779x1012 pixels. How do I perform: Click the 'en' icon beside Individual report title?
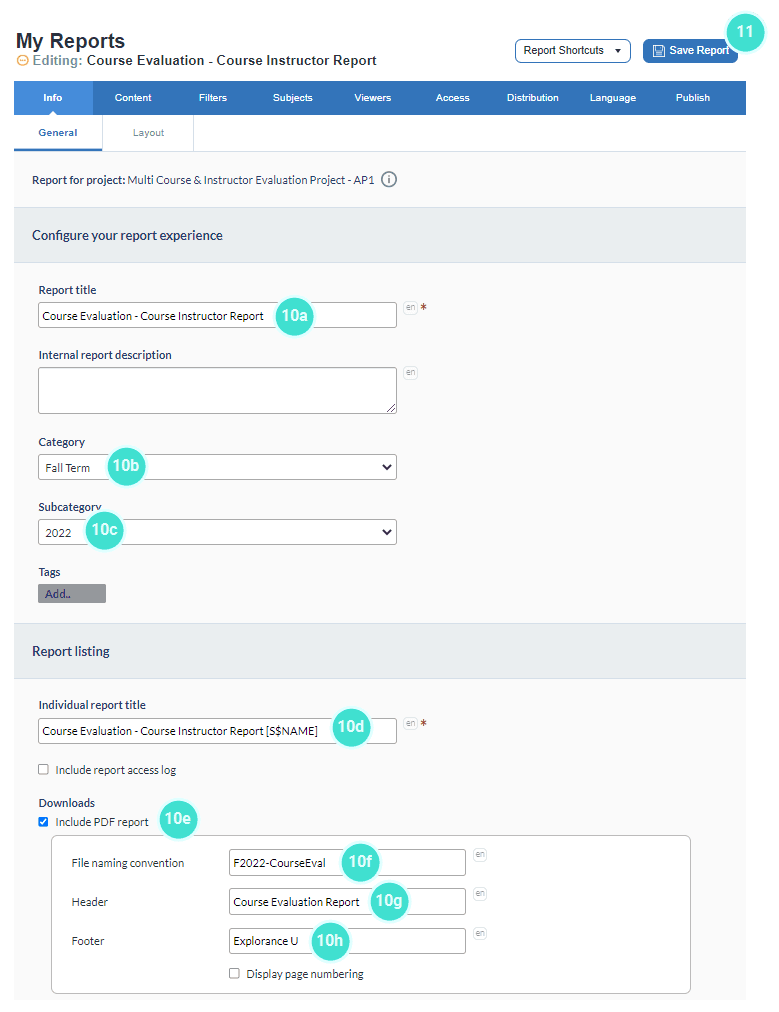point(410,724)
